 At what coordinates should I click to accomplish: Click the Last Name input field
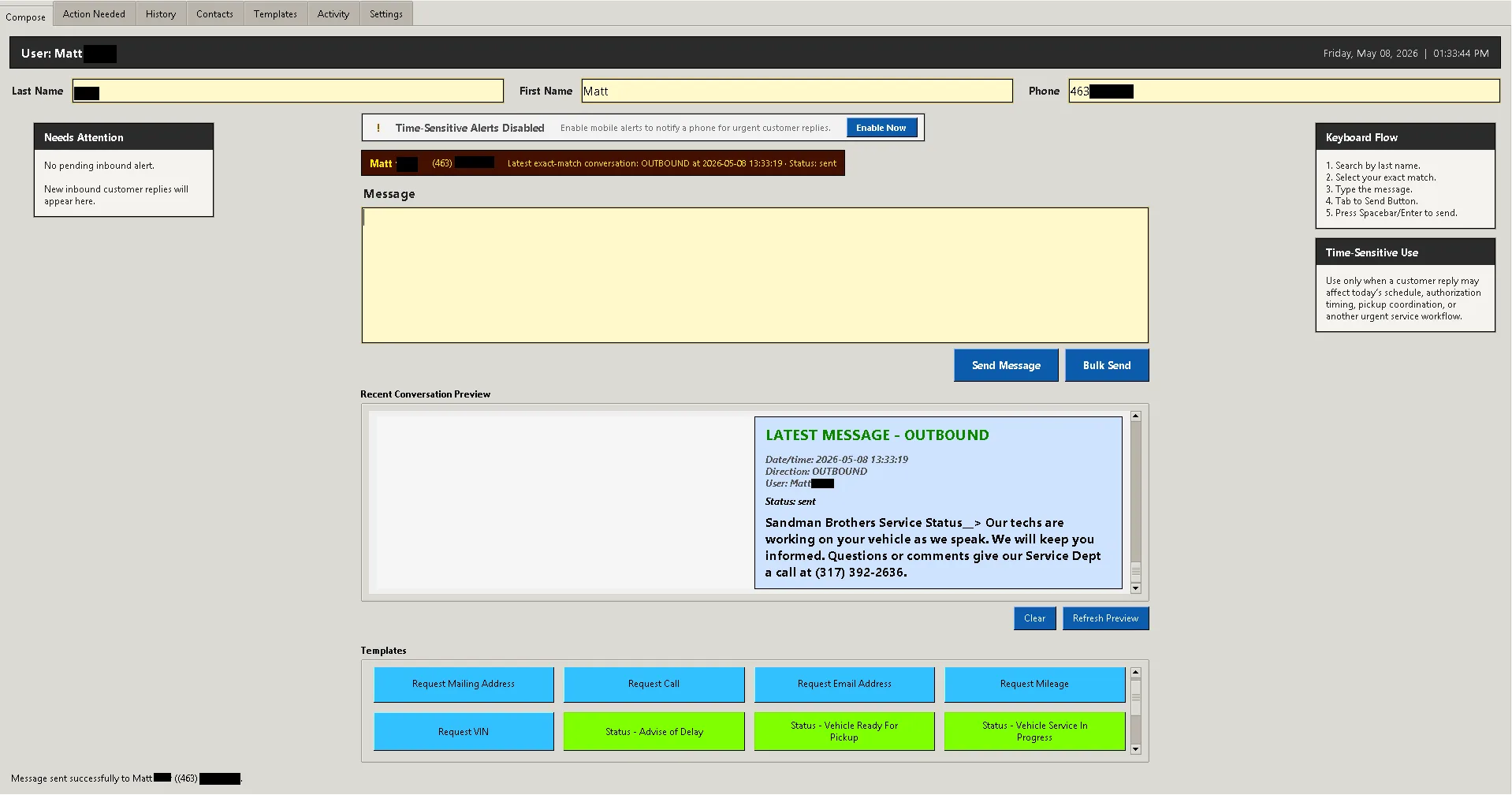click(x=288, y=91)
